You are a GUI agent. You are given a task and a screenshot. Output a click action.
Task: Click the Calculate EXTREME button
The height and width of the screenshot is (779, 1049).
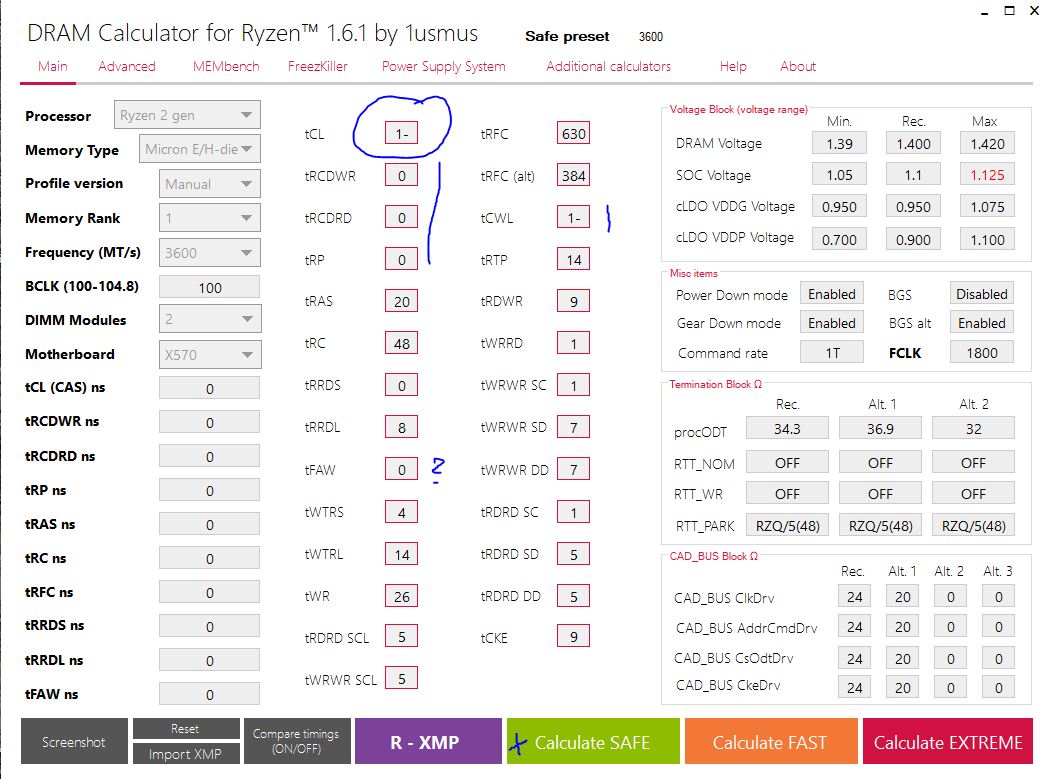click(x=948, y=742)
